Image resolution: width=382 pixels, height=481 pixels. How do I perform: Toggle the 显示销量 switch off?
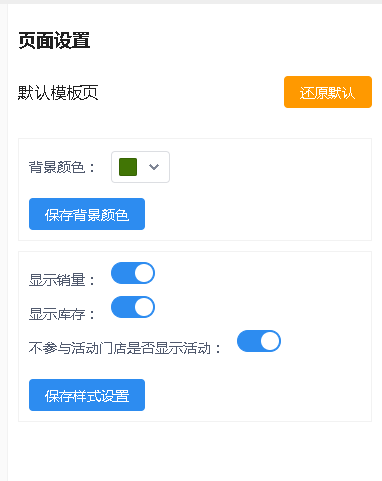pyautogui.click(x=133, y=273)
